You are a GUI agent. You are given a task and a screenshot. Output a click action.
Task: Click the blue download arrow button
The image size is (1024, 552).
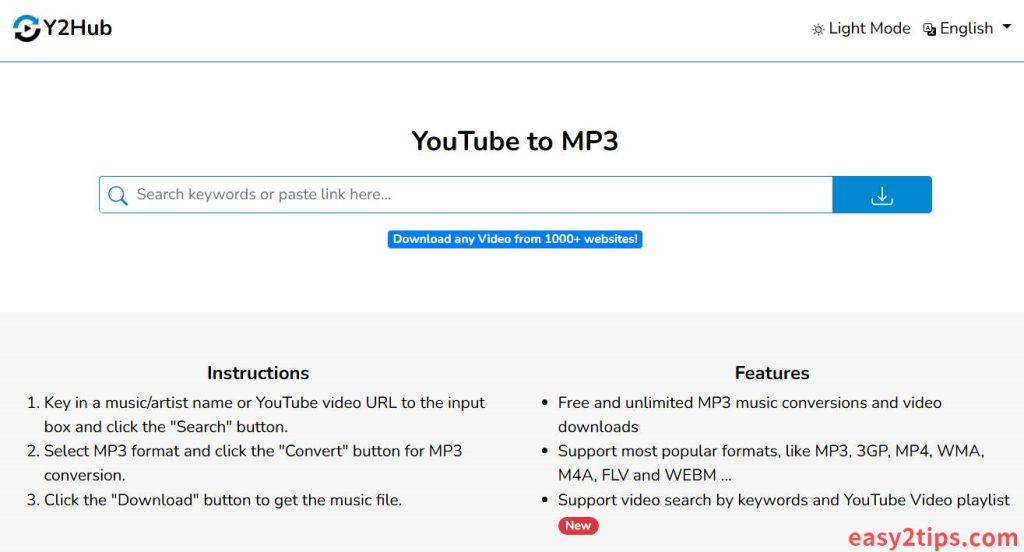point(882,195)
